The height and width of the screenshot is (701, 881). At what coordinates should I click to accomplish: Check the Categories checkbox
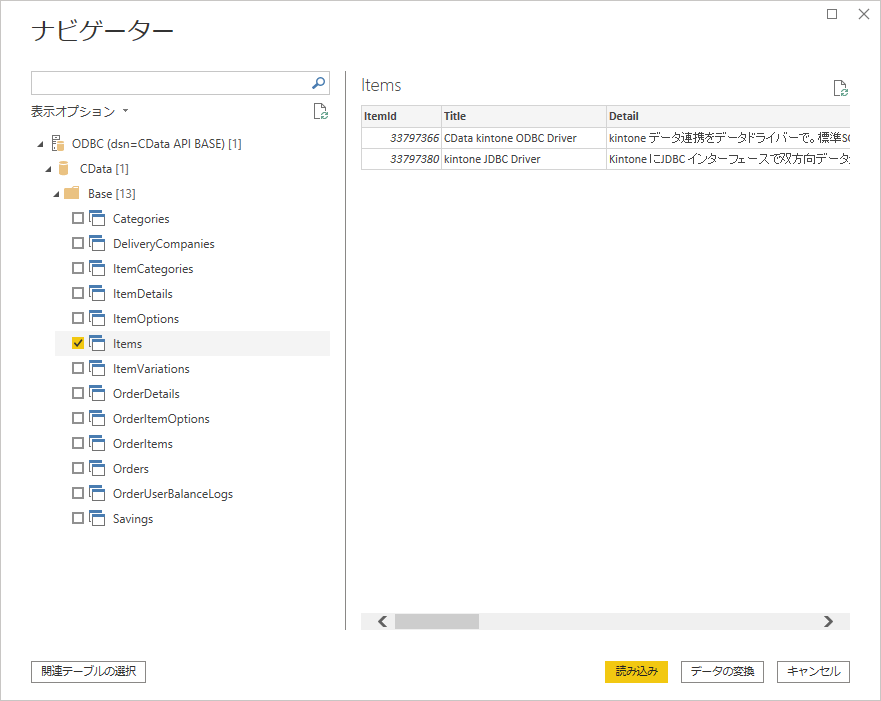(x=78, y=218)
